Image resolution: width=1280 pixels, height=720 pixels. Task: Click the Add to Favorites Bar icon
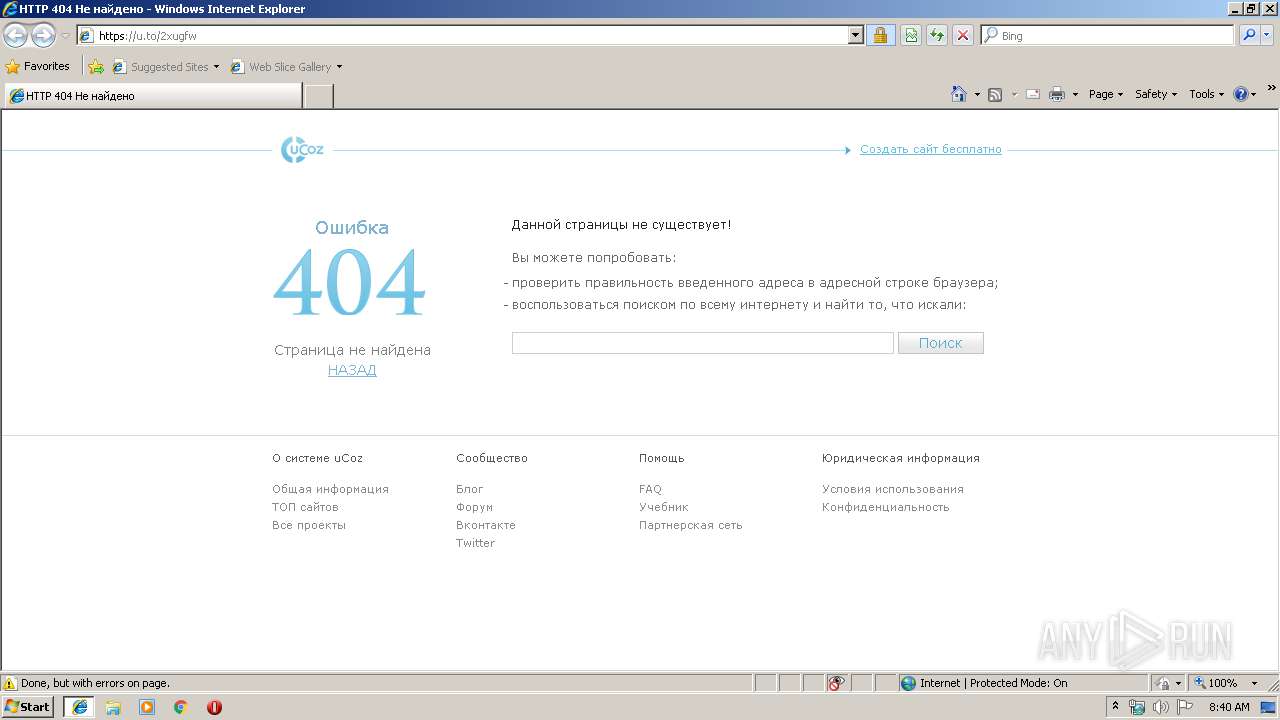click(x=96, y=67)
